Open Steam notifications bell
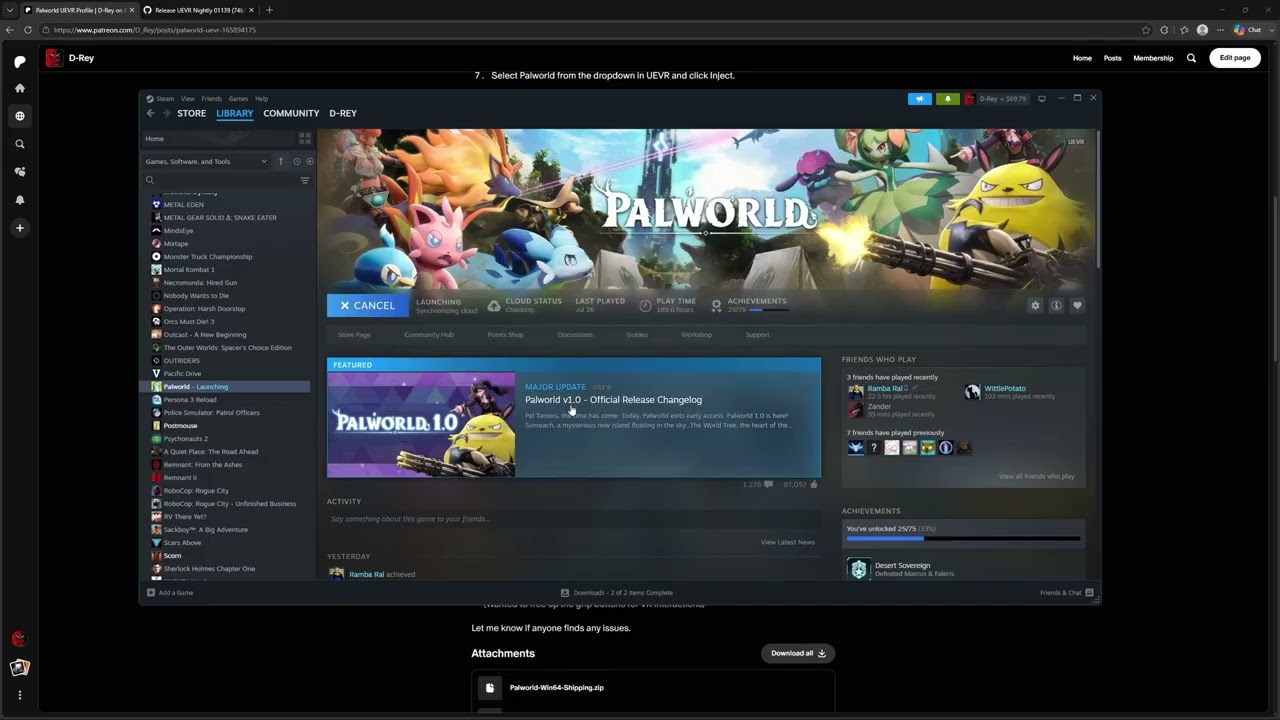 (947, 98)
